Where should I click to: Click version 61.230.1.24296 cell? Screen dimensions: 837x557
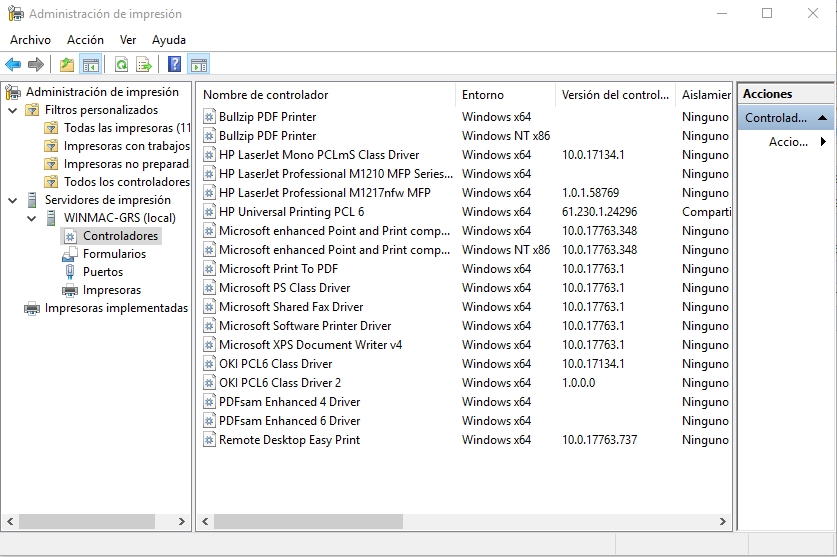click(599, 212)
